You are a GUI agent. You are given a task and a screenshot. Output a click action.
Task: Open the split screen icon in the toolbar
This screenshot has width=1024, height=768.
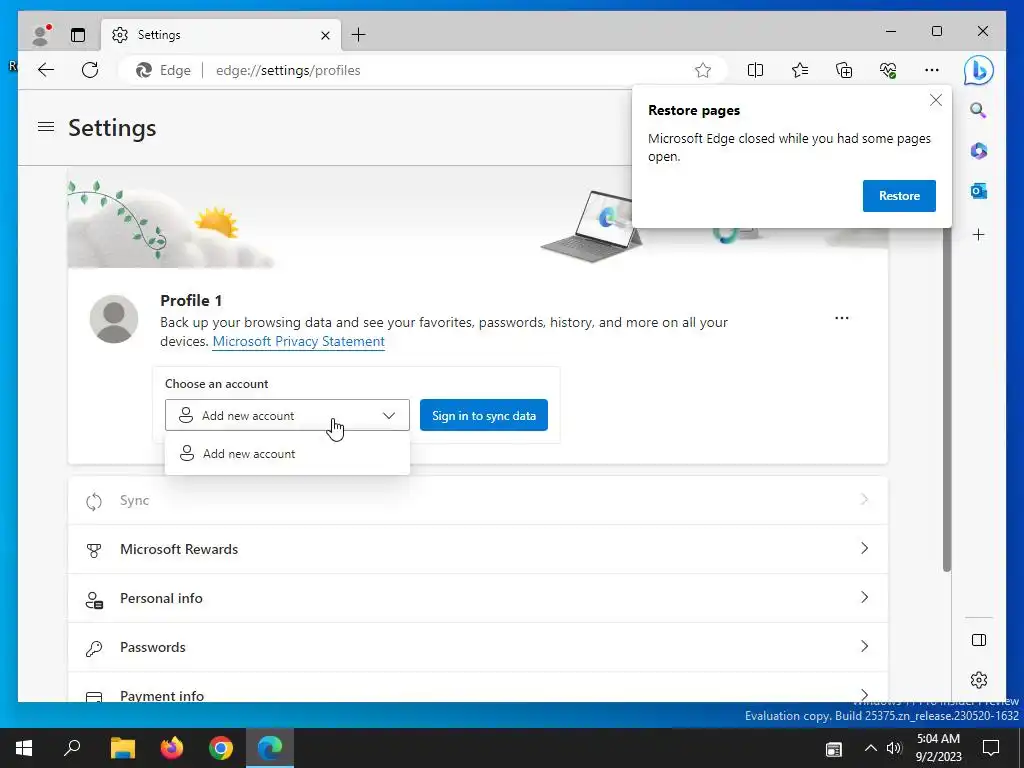(x=755, y=70)
